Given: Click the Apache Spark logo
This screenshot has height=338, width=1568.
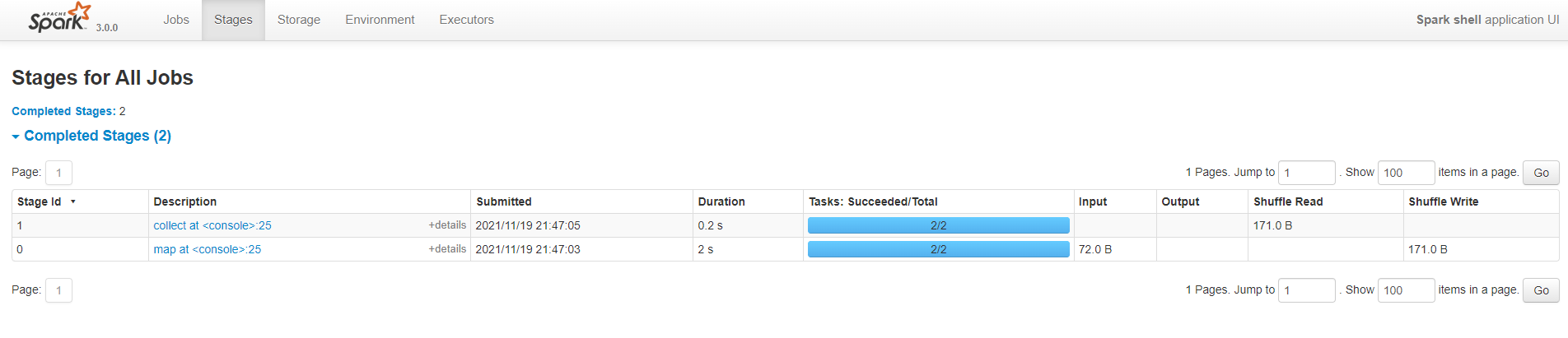Looking at the screenshot, I should [59, 18].
